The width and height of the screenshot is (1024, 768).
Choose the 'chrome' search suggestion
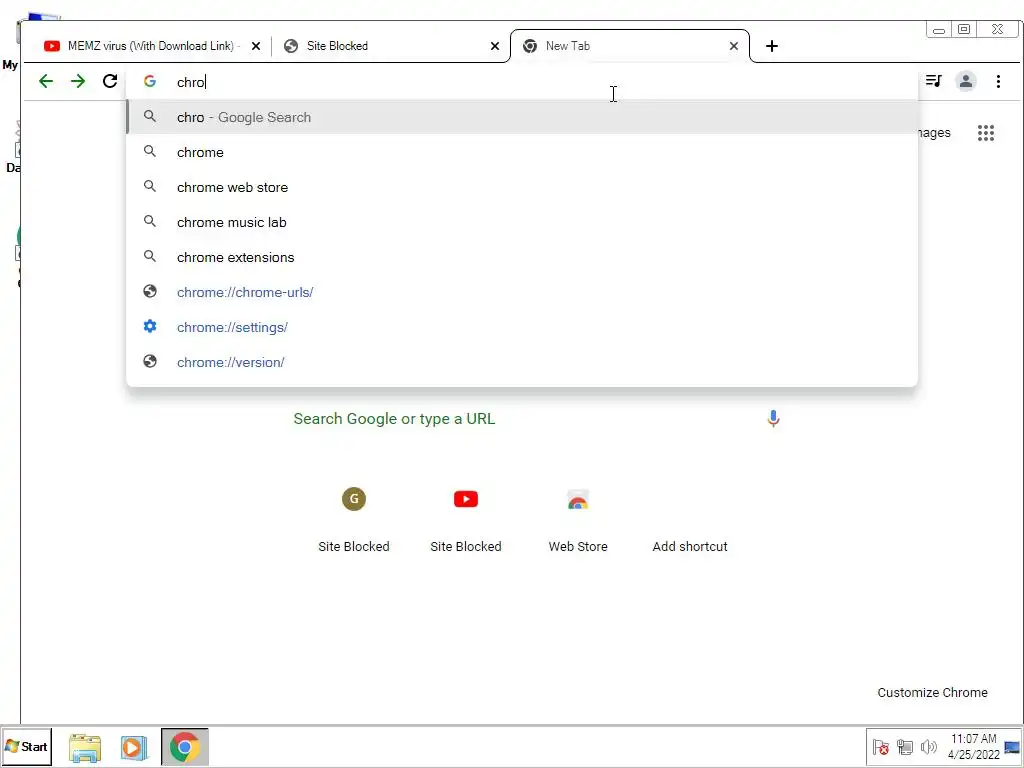click(522, 152)
